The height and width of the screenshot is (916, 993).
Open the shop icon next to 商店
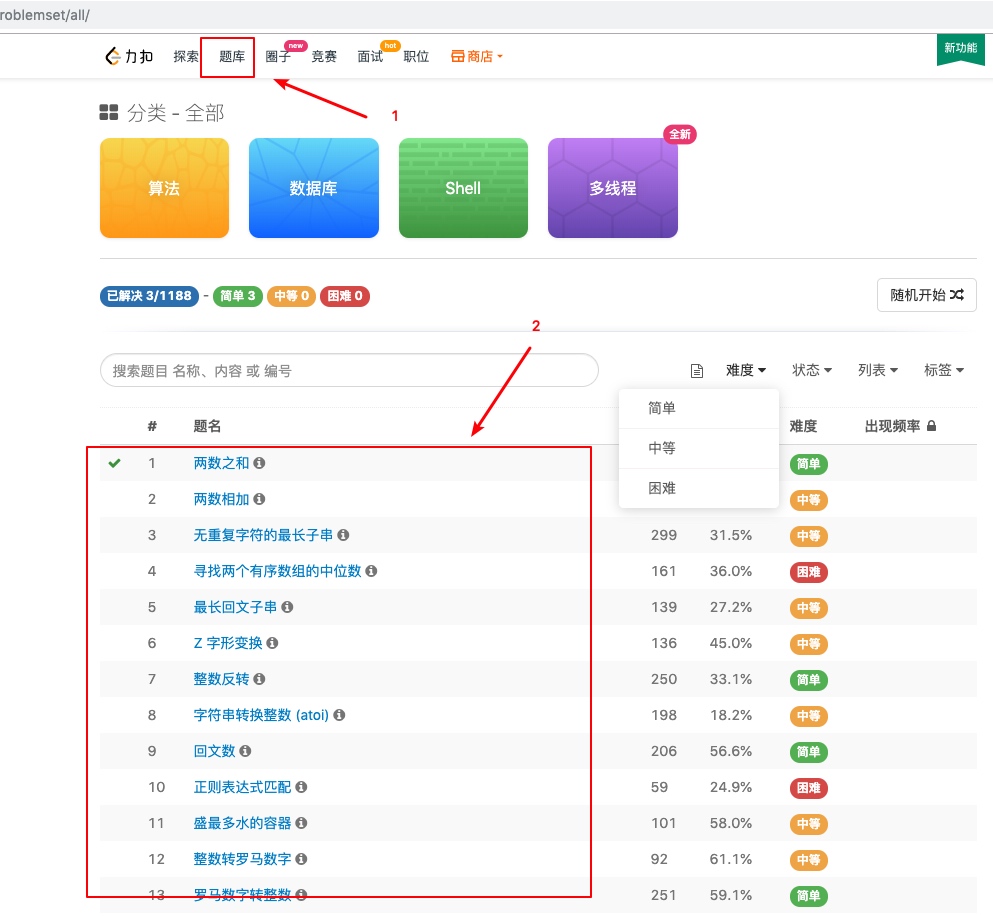click(457, 56)
